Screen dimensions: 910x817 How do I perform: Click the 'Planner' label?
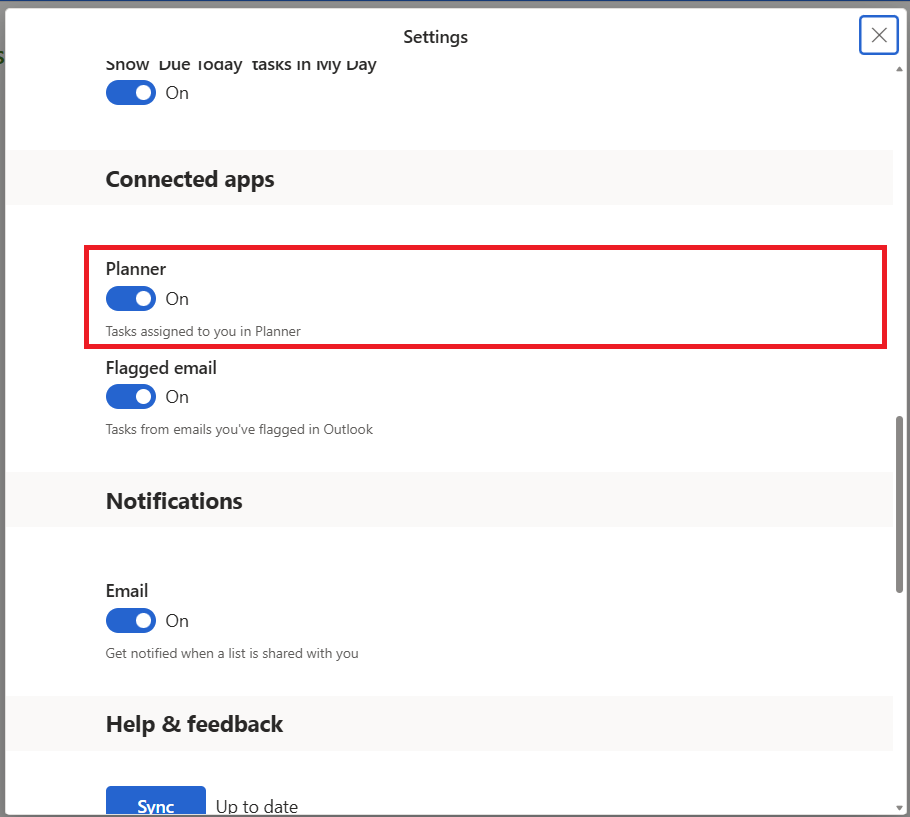pos(136,269)
